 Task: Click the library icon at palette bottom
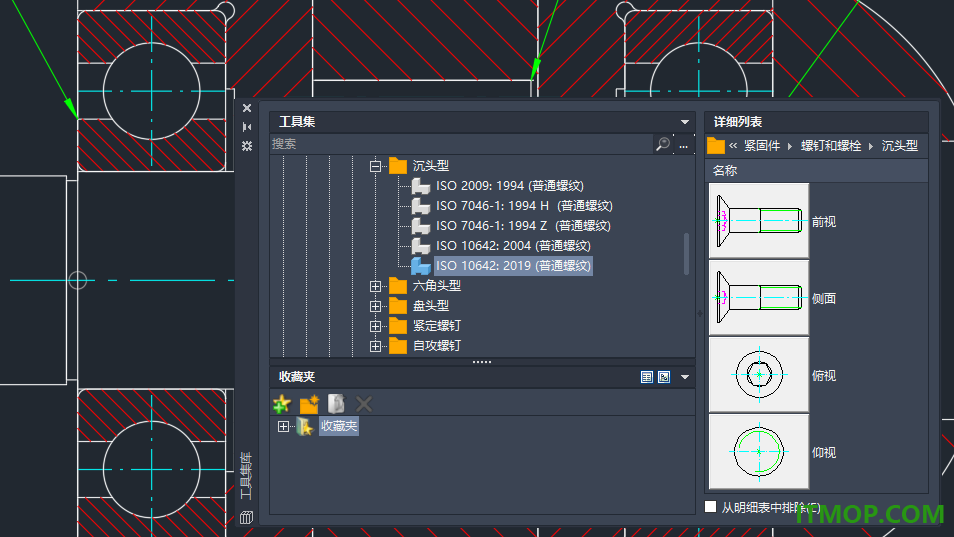point(246,518)
